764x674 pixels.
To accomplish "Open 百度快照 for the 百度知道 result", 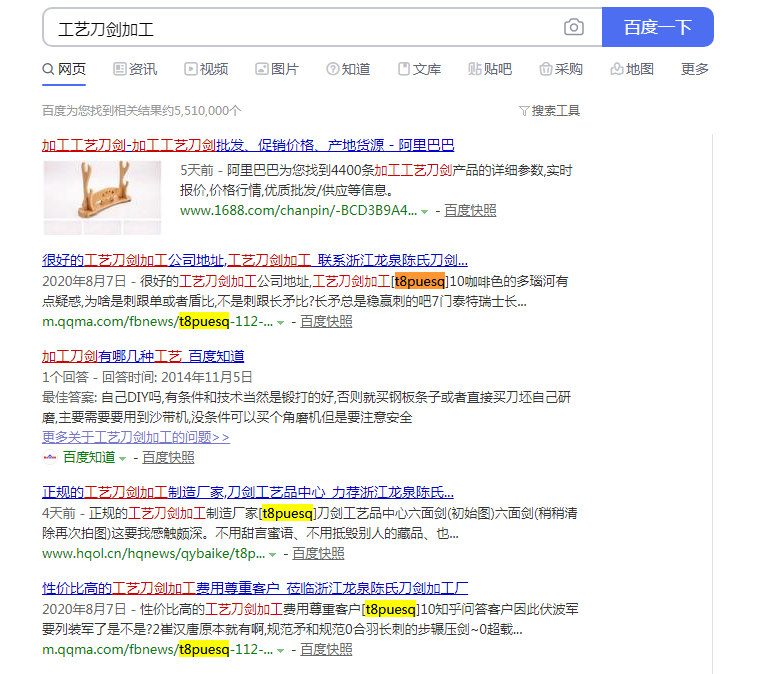I will [168, 457].
